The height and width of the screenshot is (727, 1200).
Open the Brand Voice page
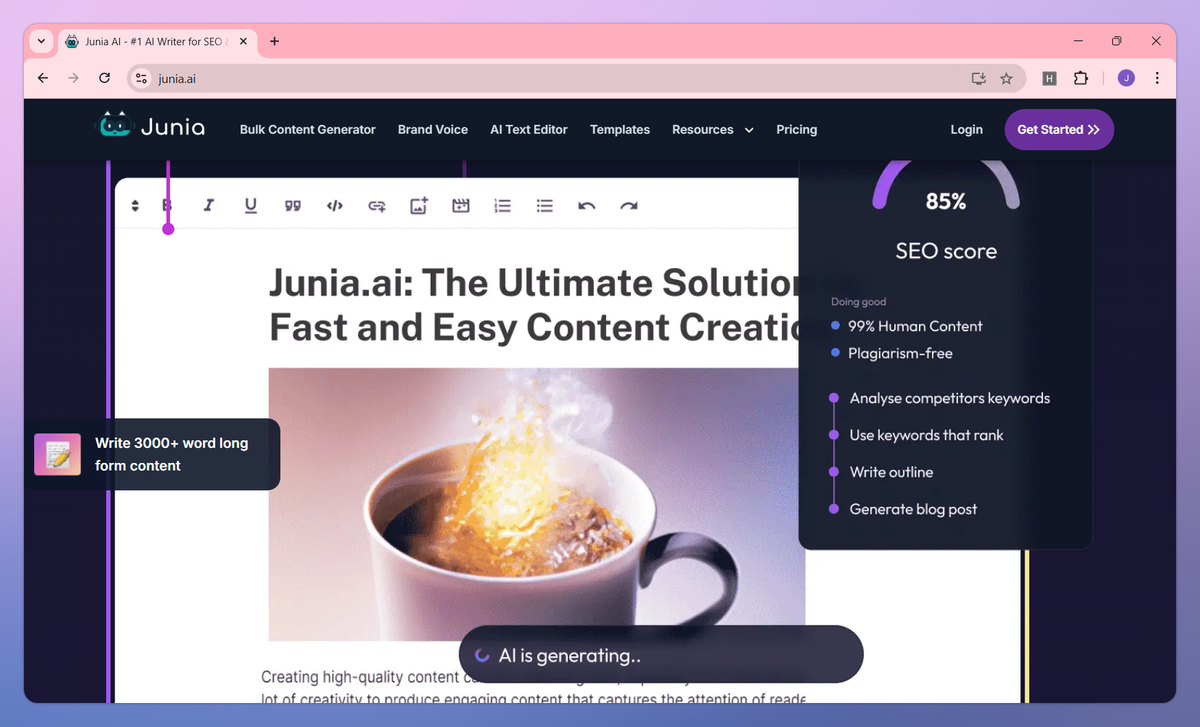[x=433, y=129]
